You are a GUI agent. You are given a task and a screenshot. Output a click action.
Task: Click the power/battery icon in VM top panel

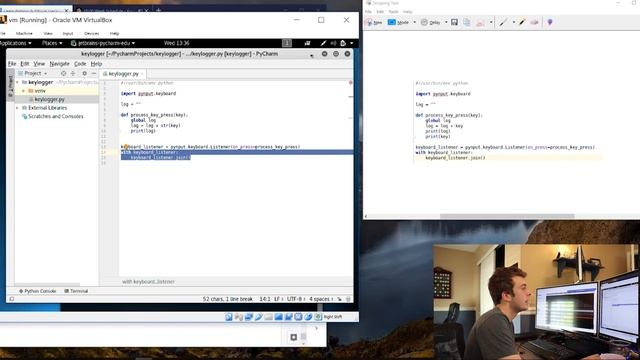(x=343, y=43)
